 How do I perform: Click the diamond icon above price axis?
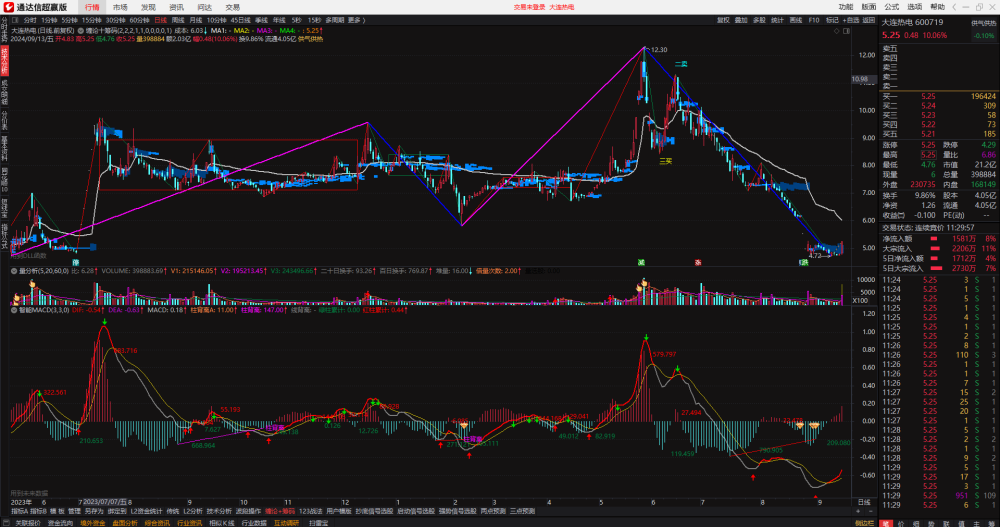pyautogui.click(x=836, y=31)
